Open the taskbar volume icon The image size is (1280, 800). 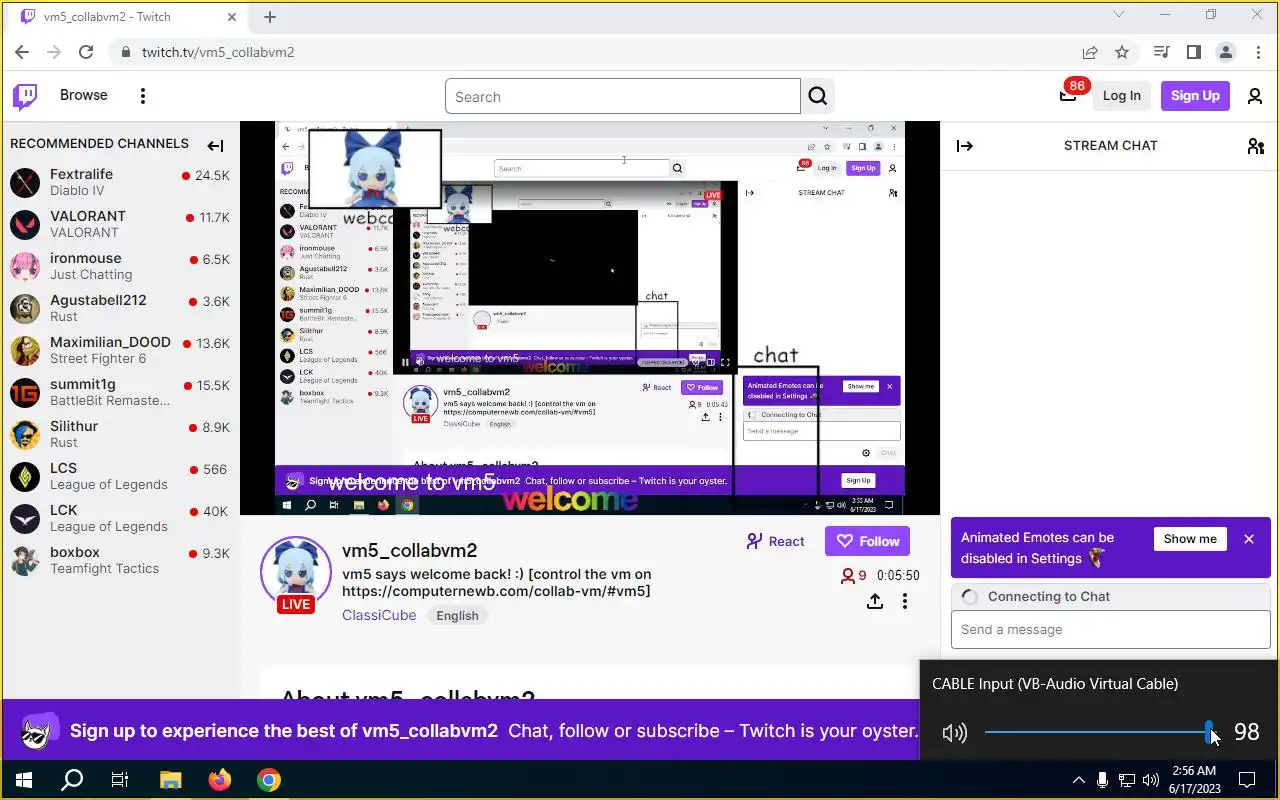pyautogui.click(x=1151, y=780)
